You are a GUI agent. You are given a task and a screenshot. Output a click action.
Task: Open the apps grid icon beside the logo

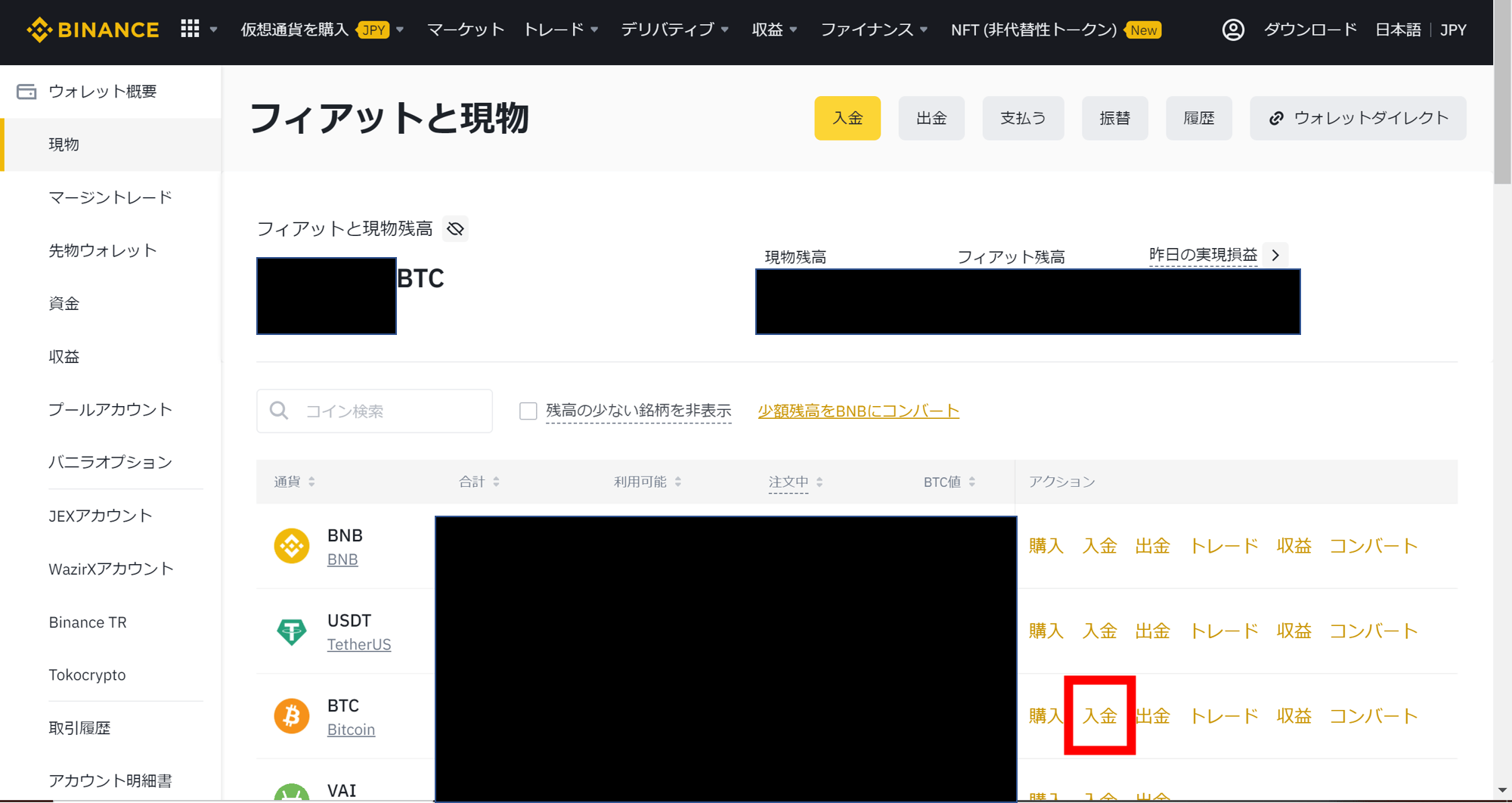[189, 29]
